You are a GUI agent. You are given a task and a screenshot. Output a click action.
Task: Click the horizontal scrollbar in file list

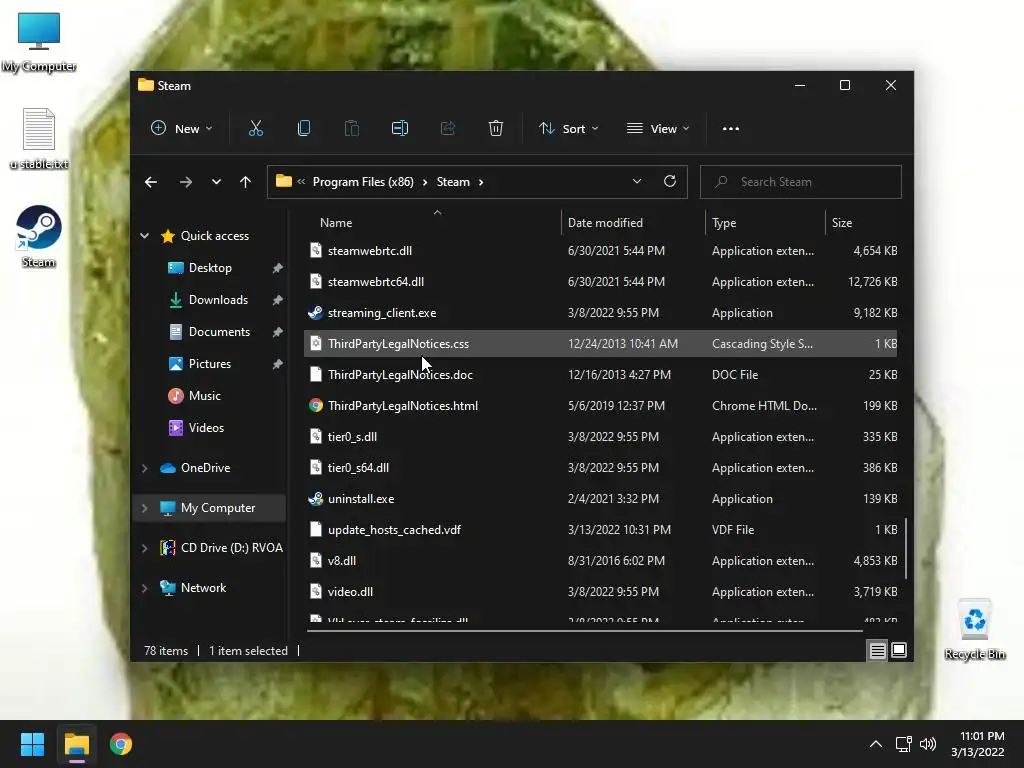point(584,631)
